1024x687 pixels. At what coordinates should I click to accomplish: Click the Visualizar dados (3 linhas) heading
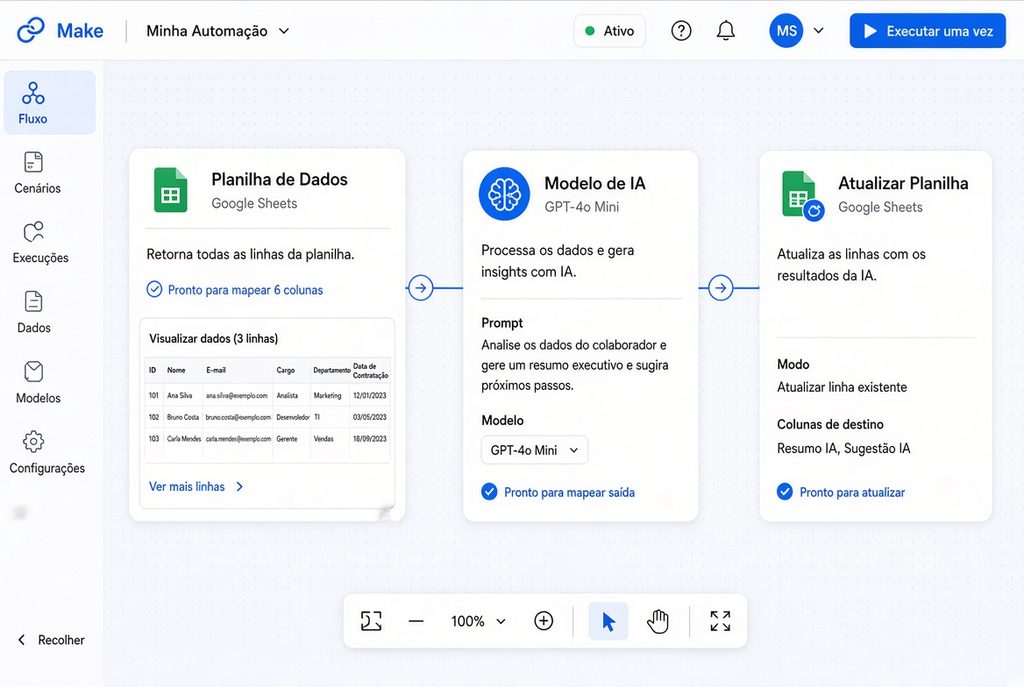214,338
